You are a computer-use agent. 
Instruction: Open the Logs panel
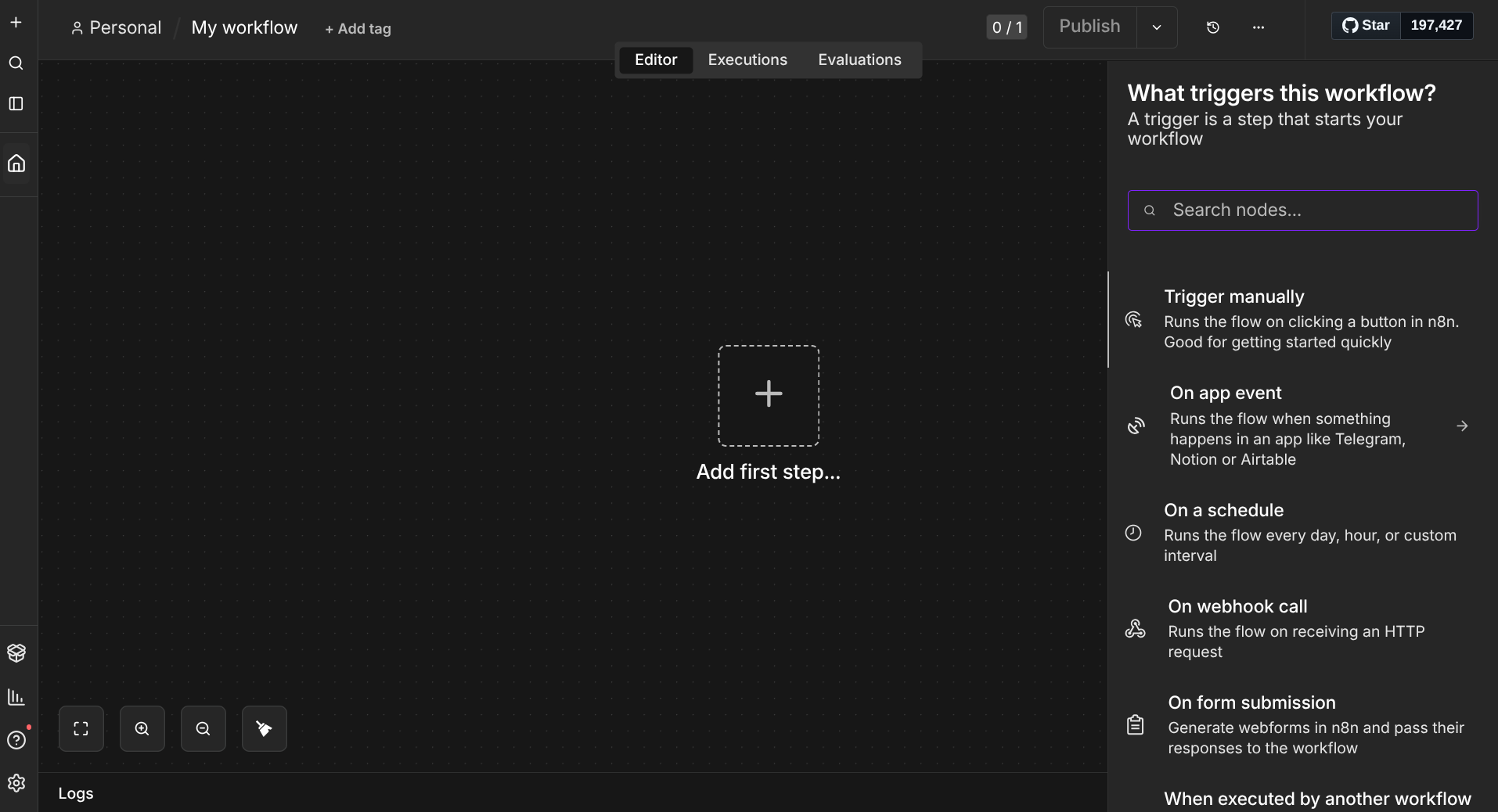click(76, 793)
